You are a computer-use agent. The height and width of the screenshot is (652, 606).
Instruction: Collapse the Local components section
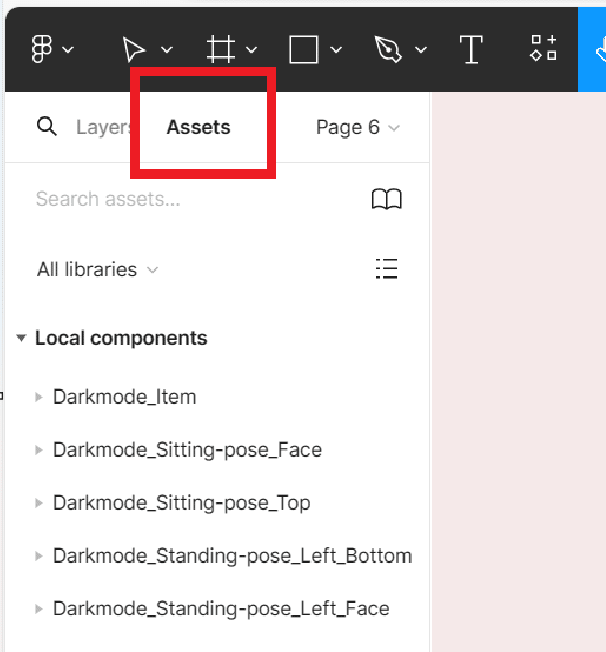coord(21,338)
